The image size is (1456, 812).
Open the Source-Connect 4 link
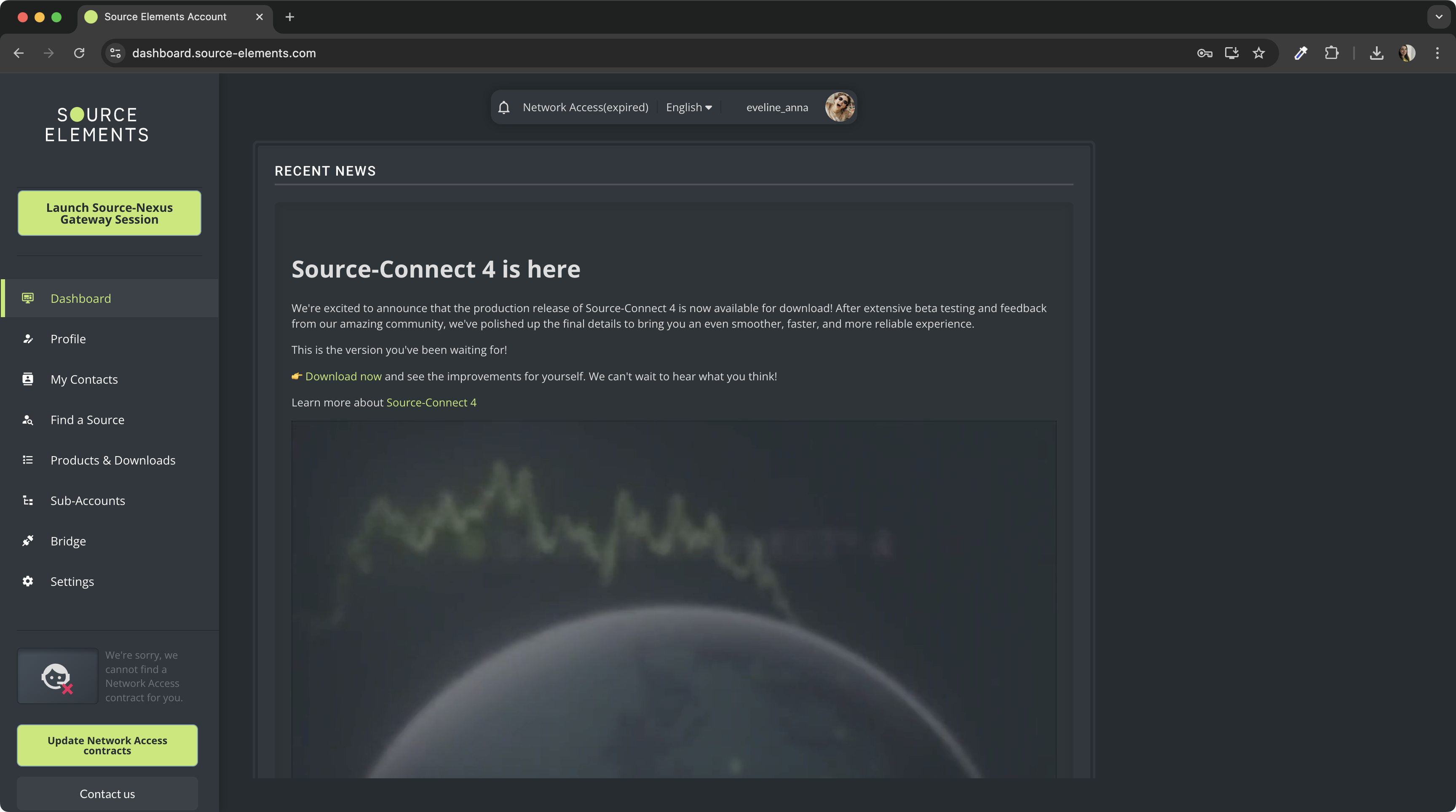(x=431, y=402)
